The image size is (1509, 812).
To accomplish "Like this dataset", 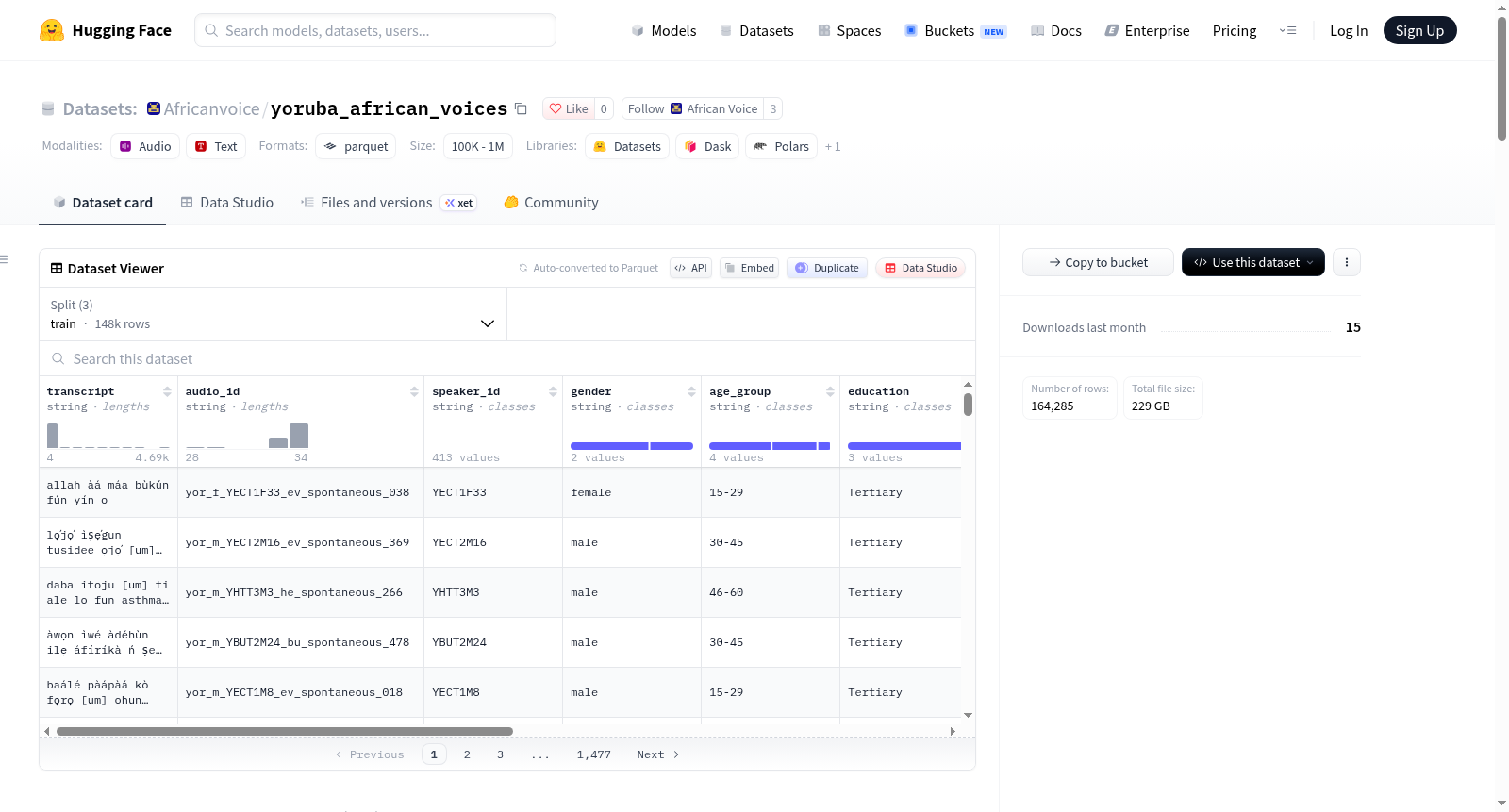I will point(569,108).
